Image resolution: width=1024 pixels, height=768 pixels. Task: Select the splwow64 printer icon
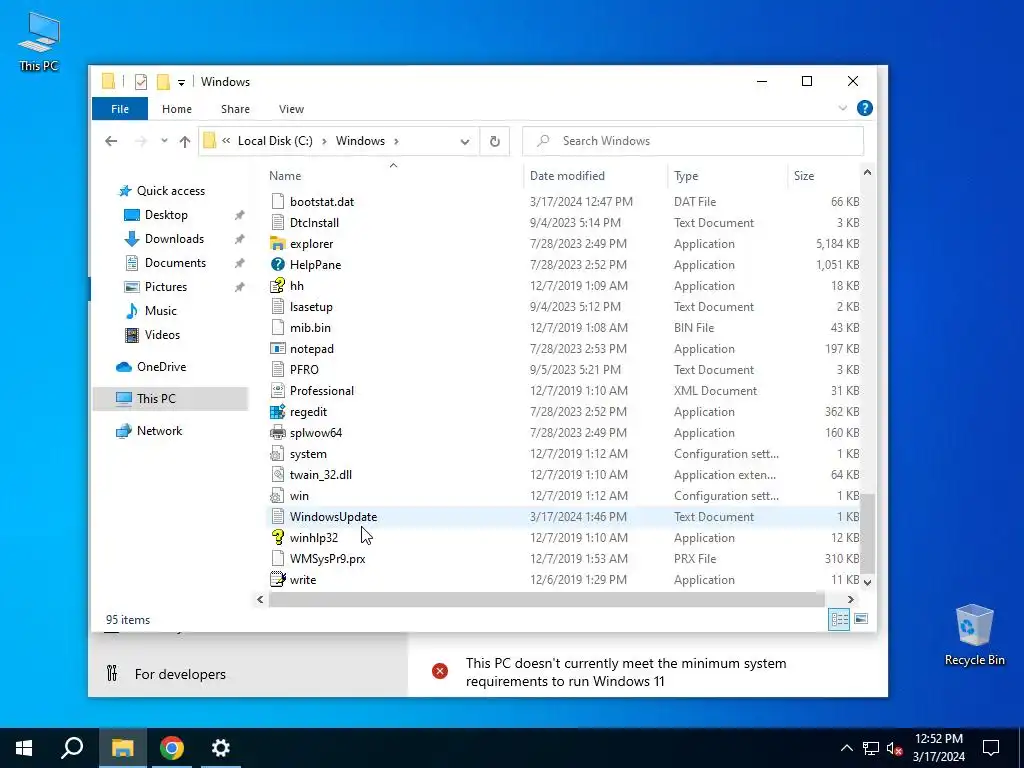click(278, 432)
